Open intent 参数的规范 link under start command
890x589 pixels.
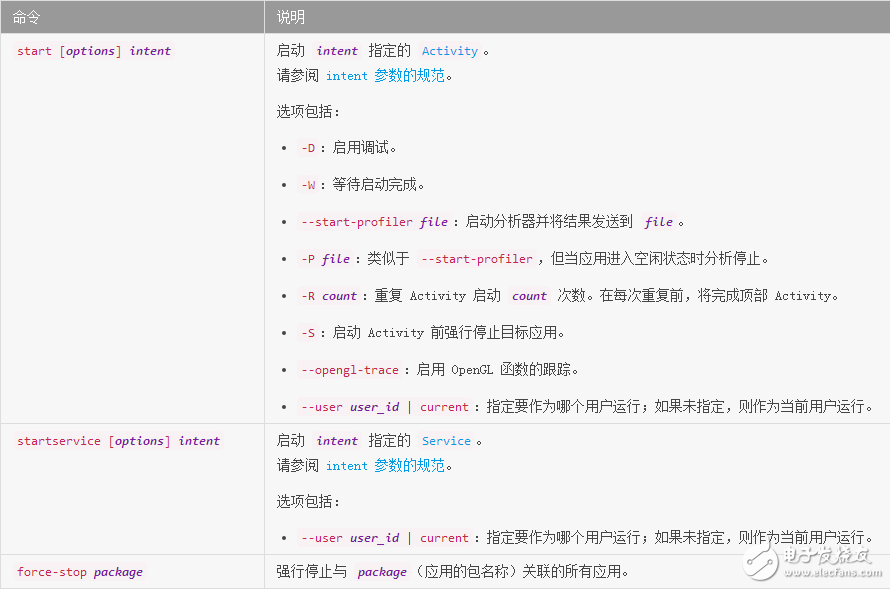385,75
